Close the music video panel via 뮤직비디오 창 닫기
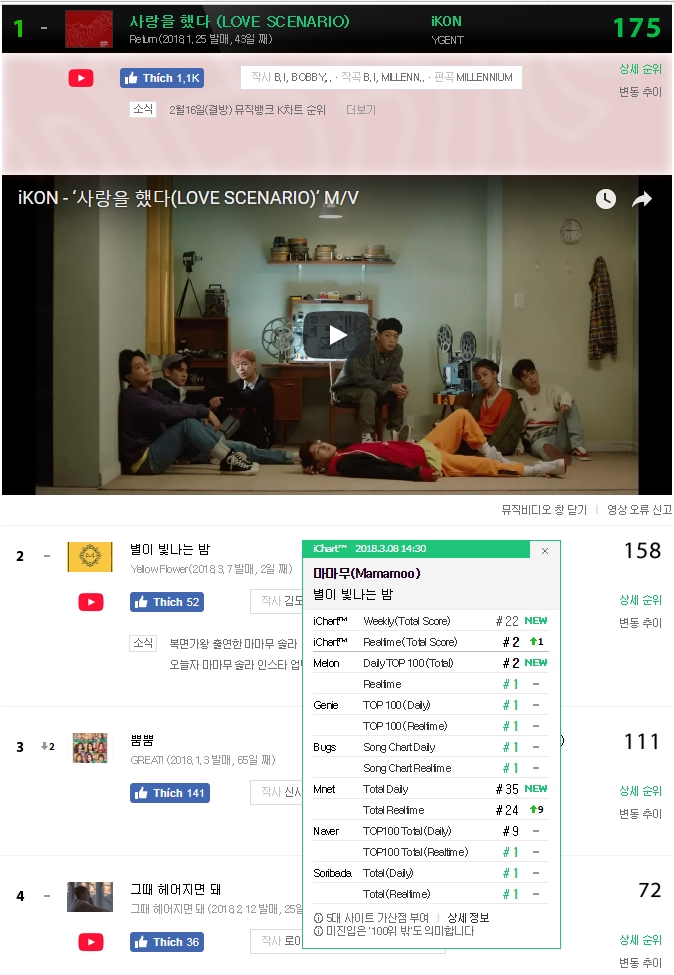This screenshot has height=975, width=674. coord(544,510)
